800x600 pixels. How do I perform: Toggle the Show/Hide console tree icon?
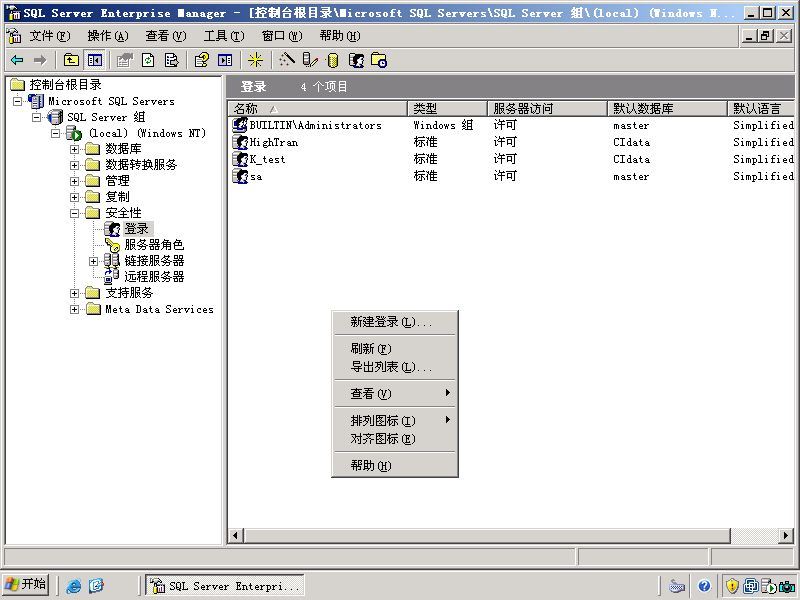coord(94,60)
